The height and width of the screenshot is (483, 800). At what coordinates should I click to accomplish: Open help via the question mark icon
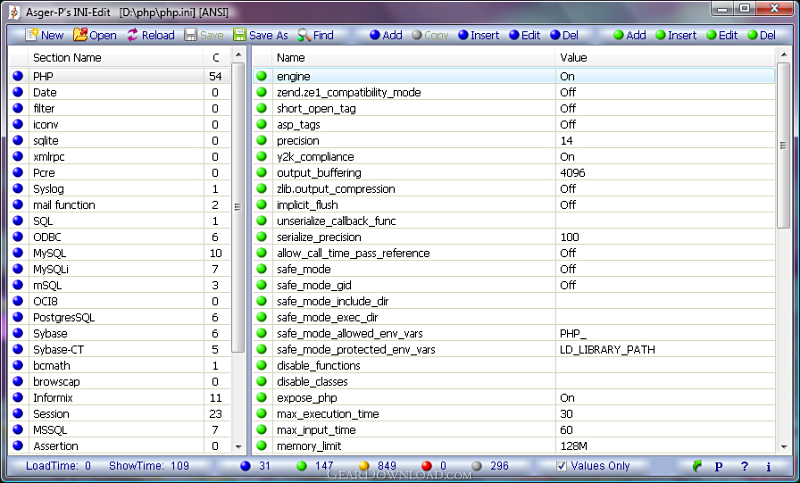(x=744, y=466)
